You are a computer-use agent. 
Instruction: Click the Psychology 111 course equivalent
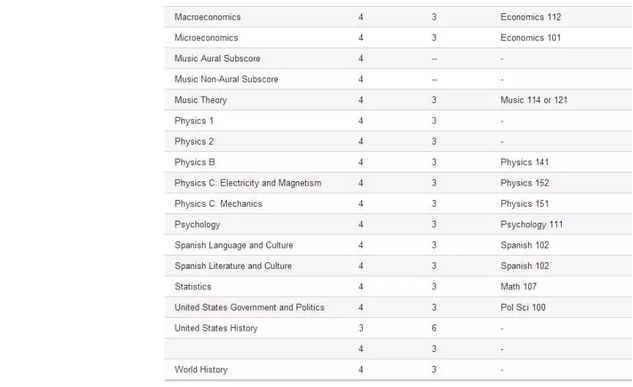pyautogui.click(x=531, y=225)
